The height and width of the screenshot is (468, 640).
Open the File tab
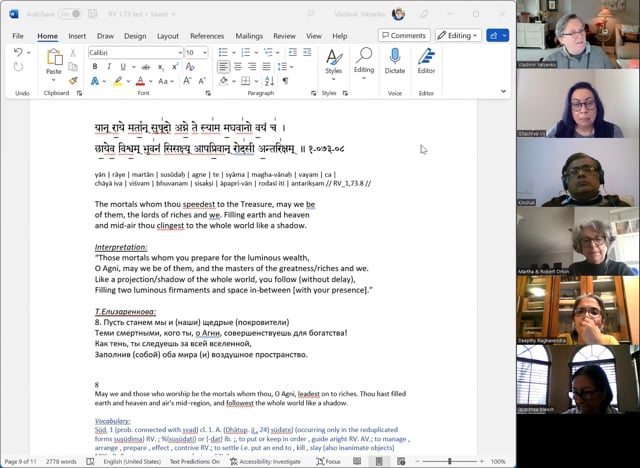18,36
